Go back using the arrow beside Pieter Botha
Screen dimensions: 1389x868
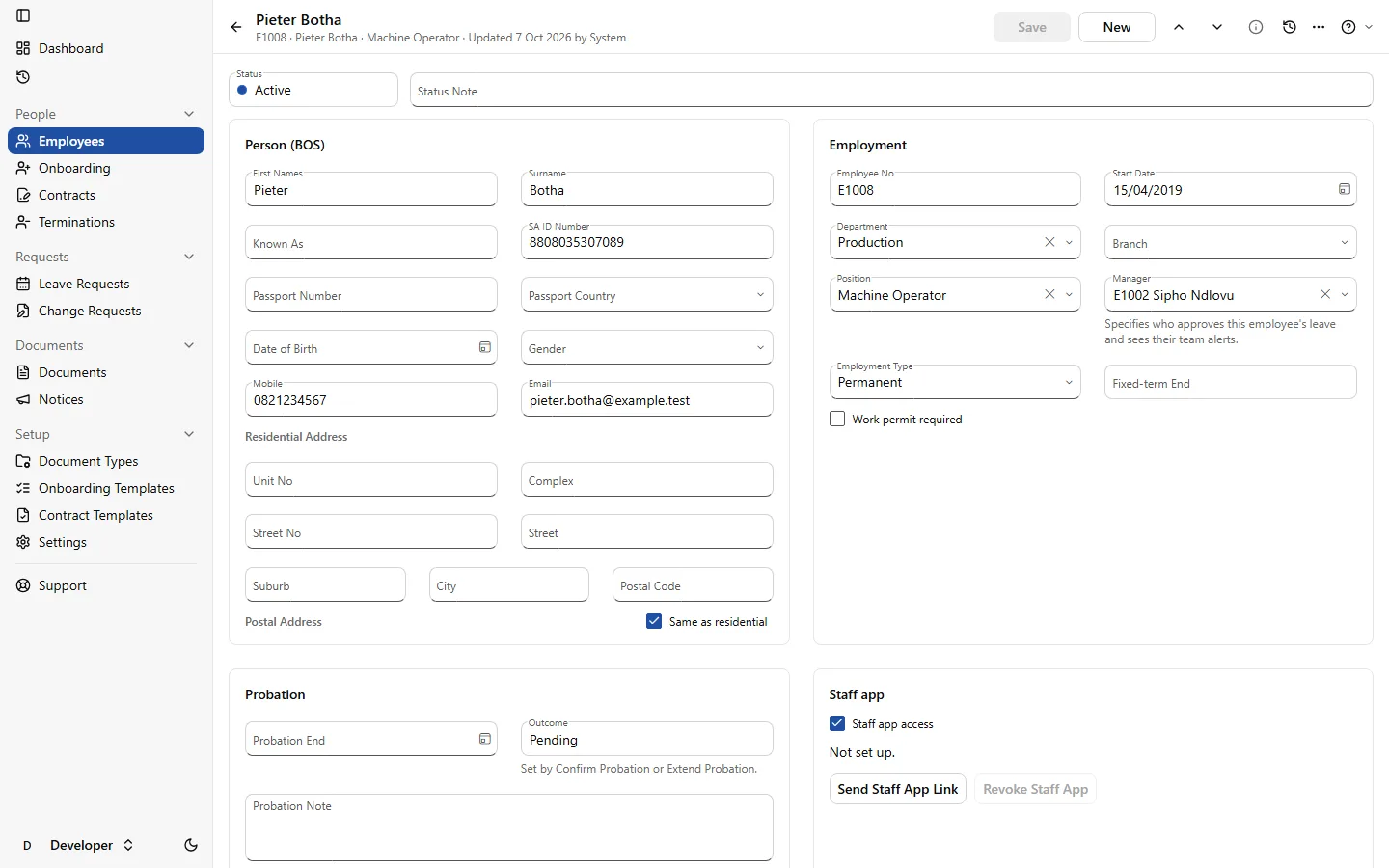[x=236, y=27]
